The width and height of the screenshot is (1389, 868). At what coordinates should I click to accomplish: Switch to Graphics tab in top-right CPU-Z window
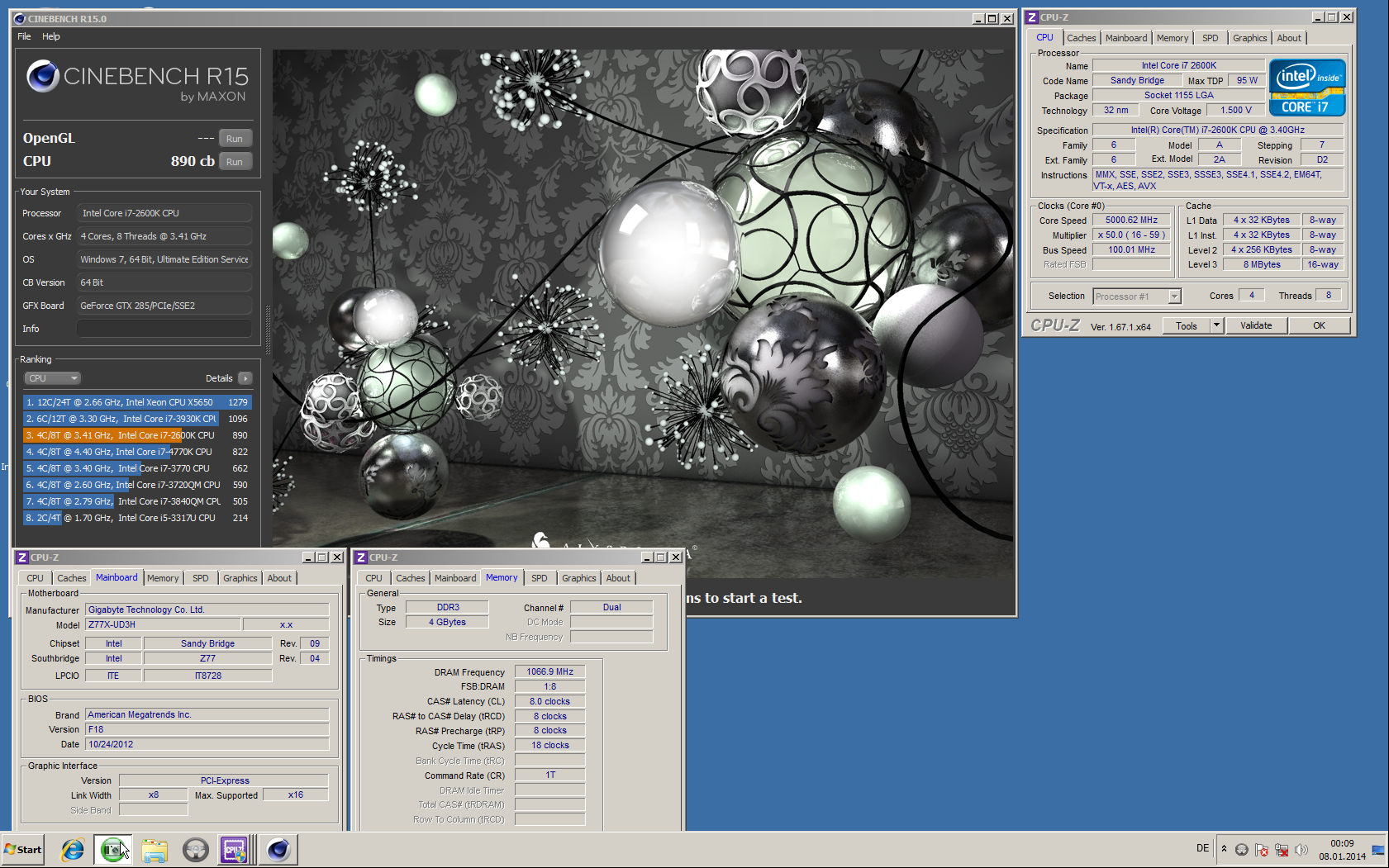click(x=1249, y=38)
